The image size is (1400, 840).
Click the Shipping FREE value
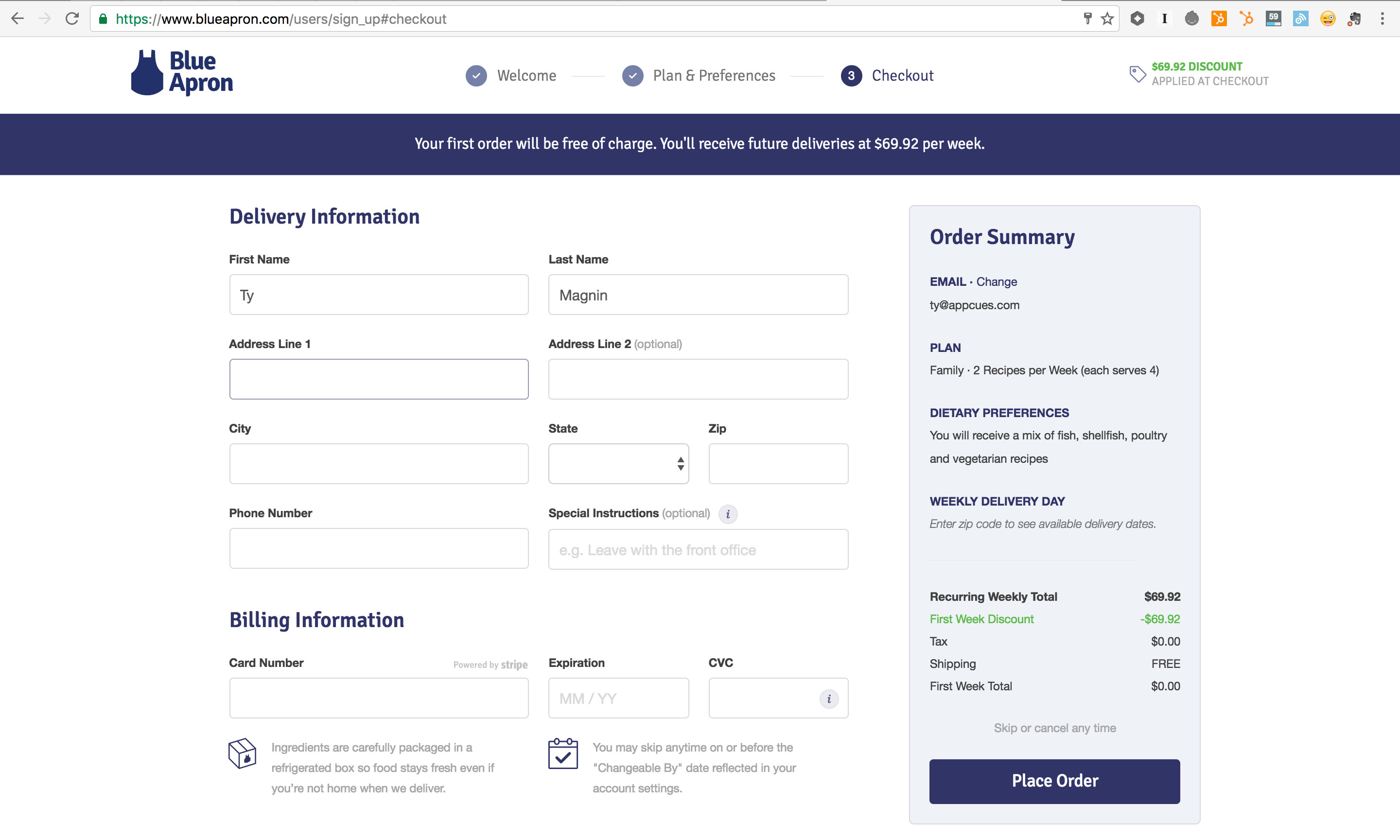click(1166, 664)
